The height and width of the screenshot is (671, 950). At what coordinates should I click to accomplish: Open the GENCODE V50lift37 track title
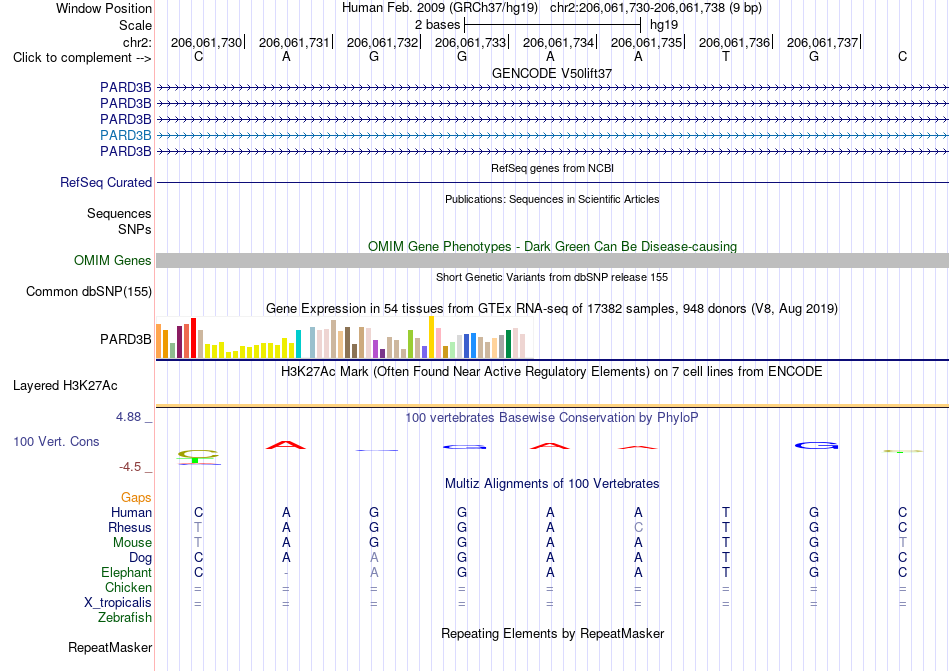pos(552,73)
